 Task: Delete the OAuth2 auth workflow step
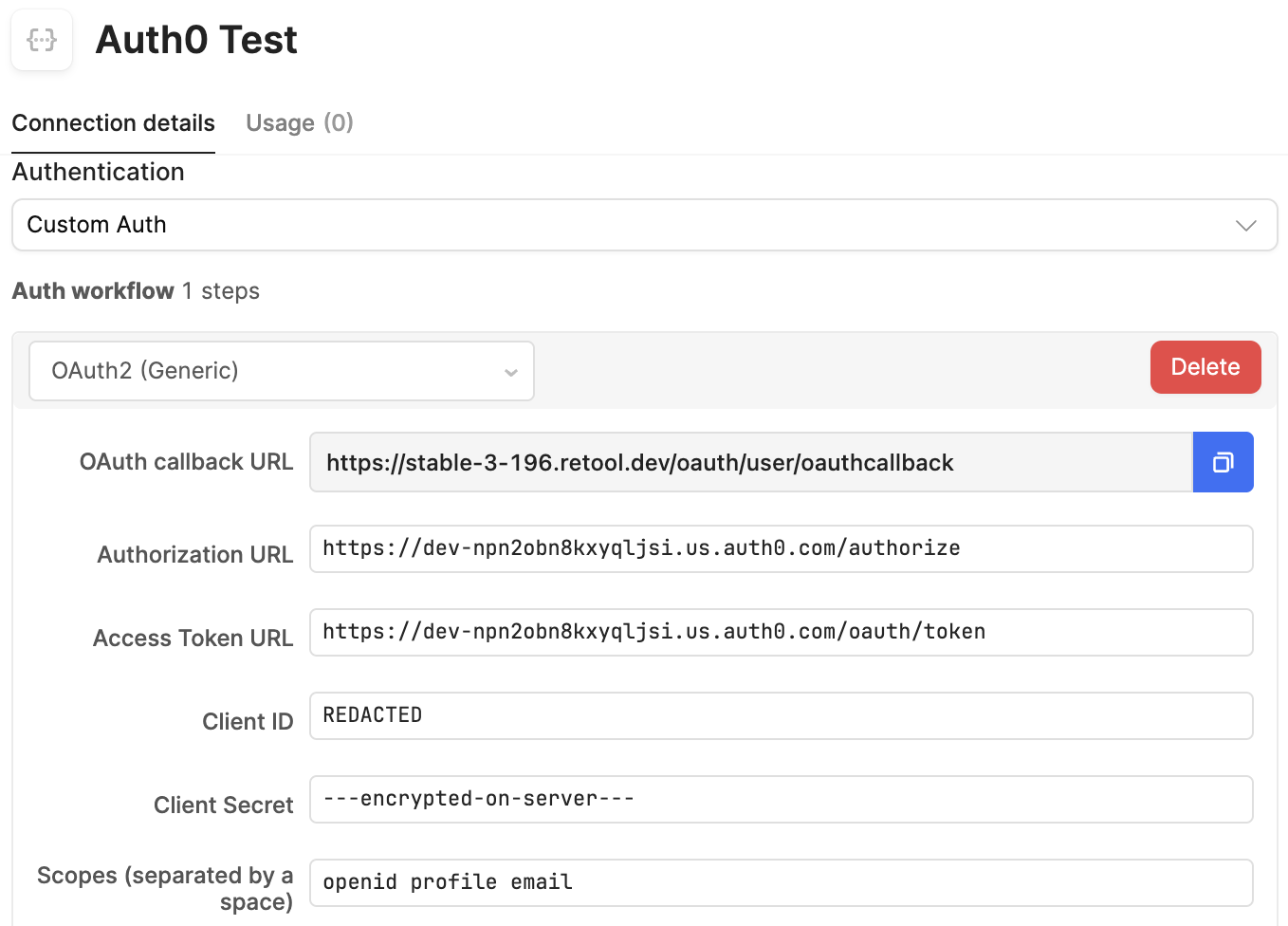click(x=1205, y=367)
